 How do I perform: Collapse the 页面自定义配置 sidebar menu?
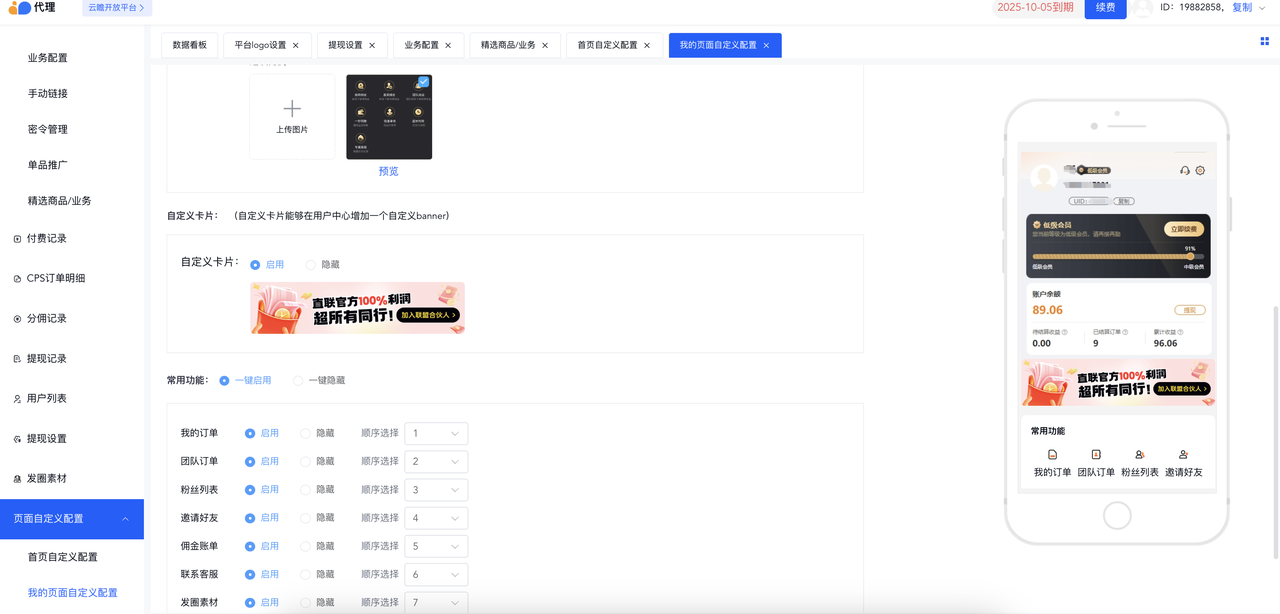125,519
